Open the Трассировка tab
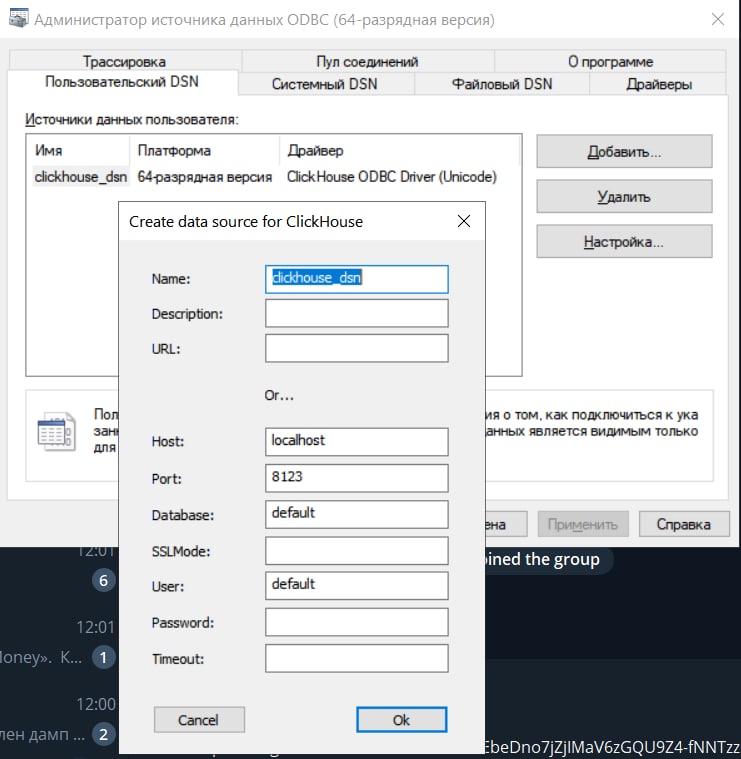Image resolution: width=741 pixels, height=759 pixels. 124,61
